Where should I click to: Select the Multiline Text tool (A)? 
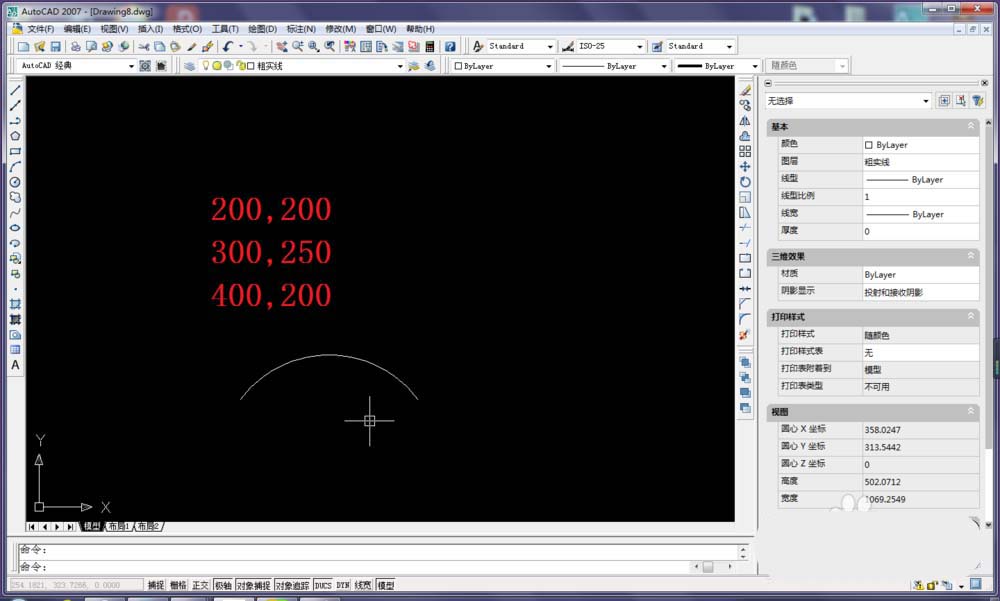15,365
